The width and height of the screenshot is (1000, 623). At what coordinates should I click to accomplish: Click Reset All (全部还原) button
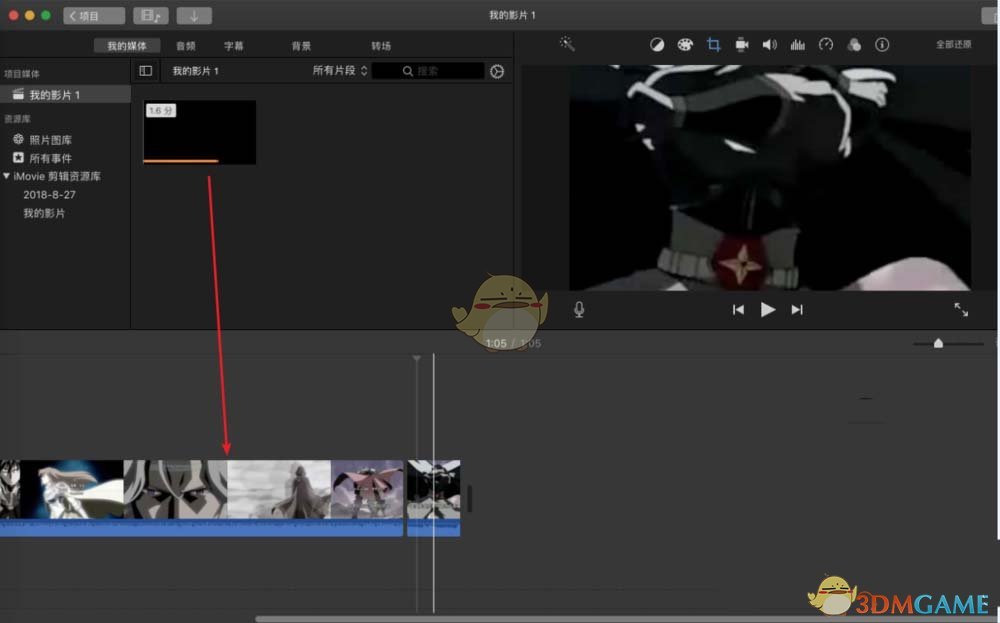click(x=953, y=45)
